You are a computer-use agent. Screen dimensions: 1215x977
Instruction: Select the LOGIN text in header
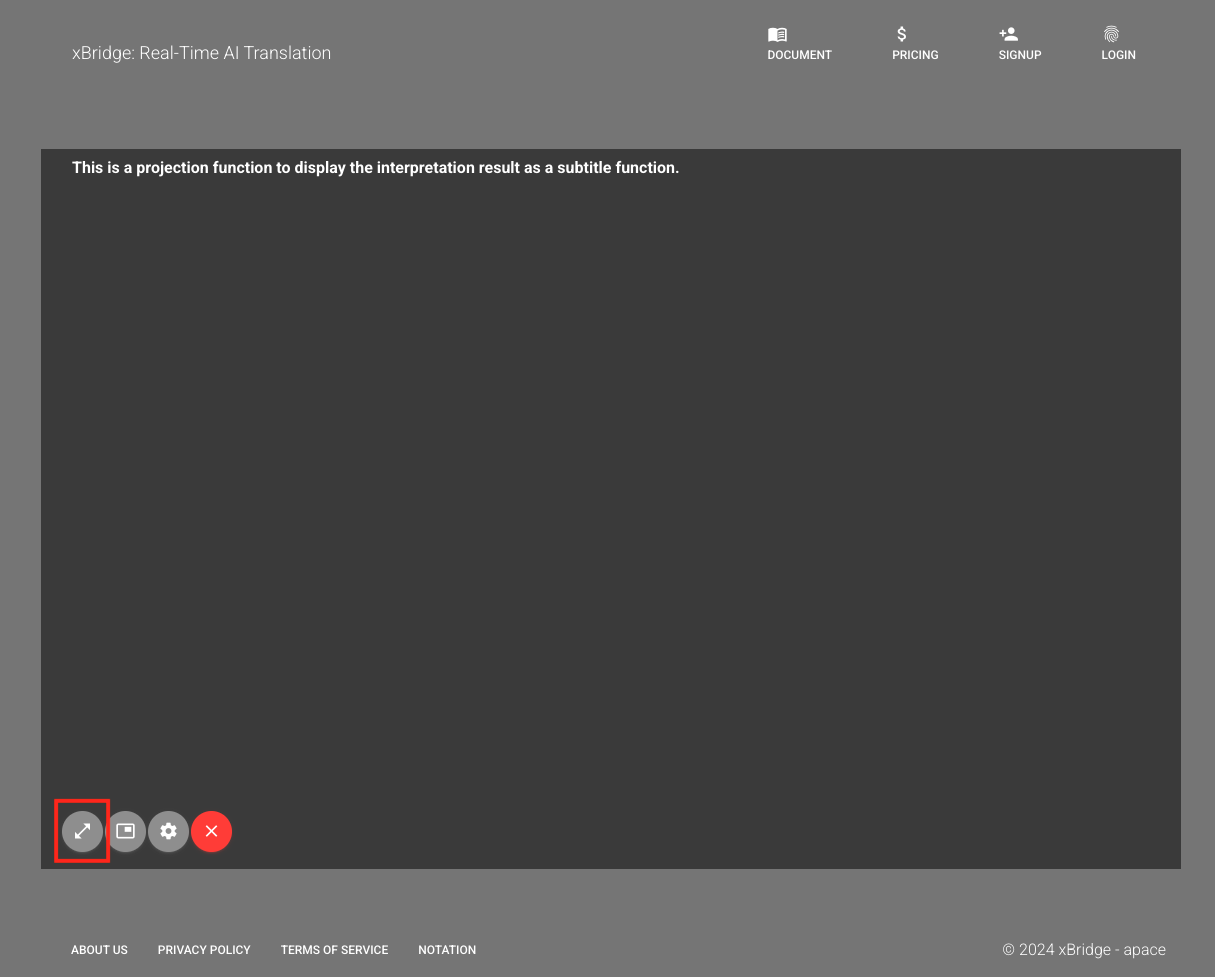pos(1118,55)
